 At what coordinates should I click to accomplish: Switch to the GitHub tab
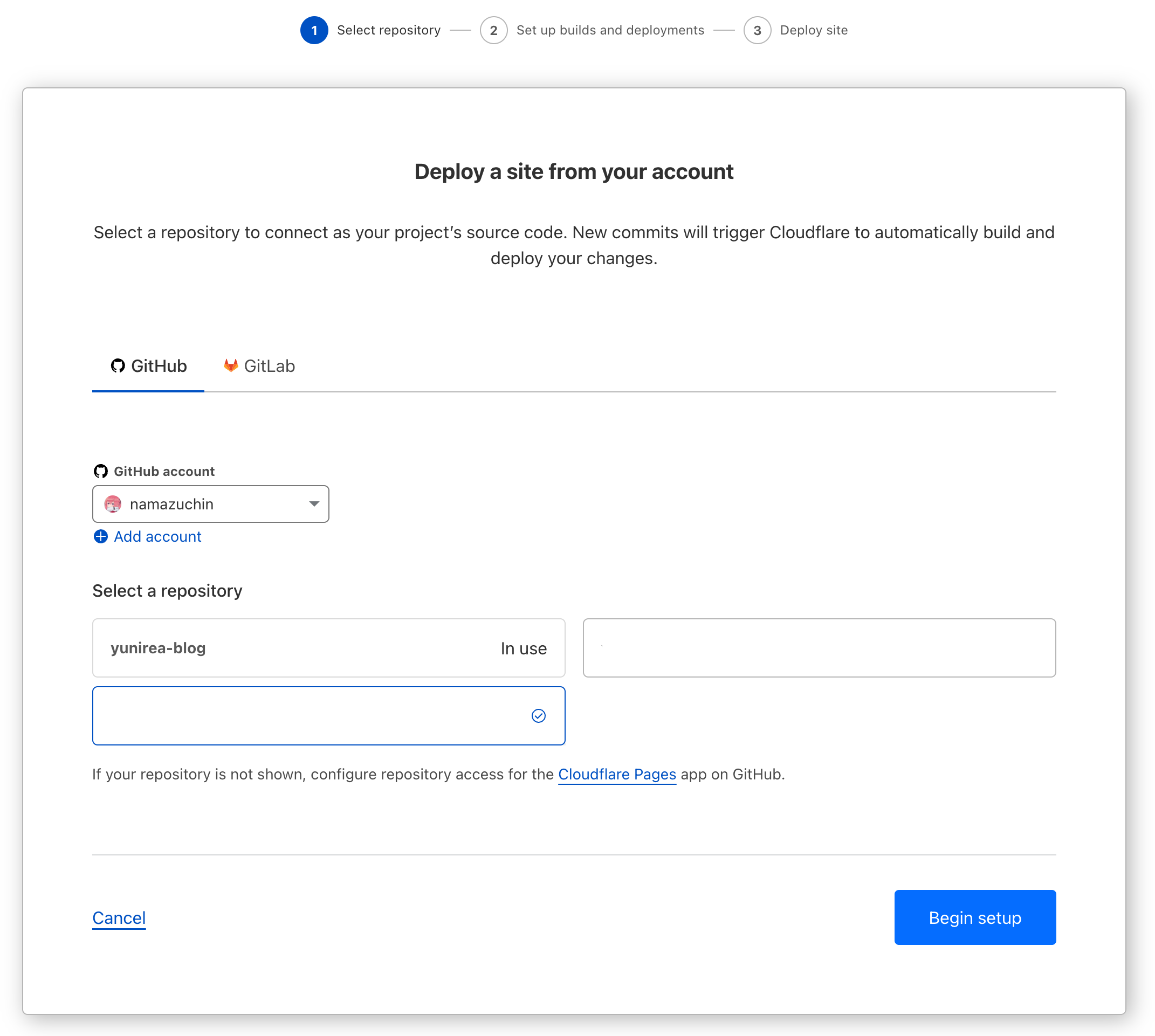click(x=149, y=366)
